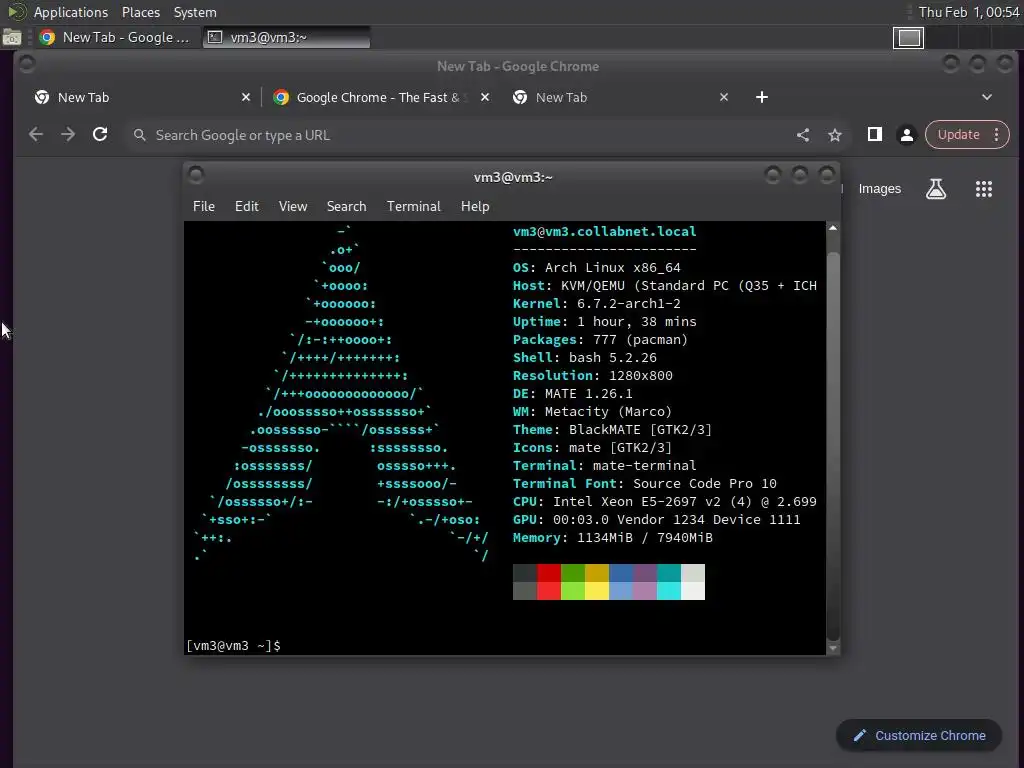Click the terminal vertical scrollbar thumb
The image size is (1024, 768).
[833, 445]
